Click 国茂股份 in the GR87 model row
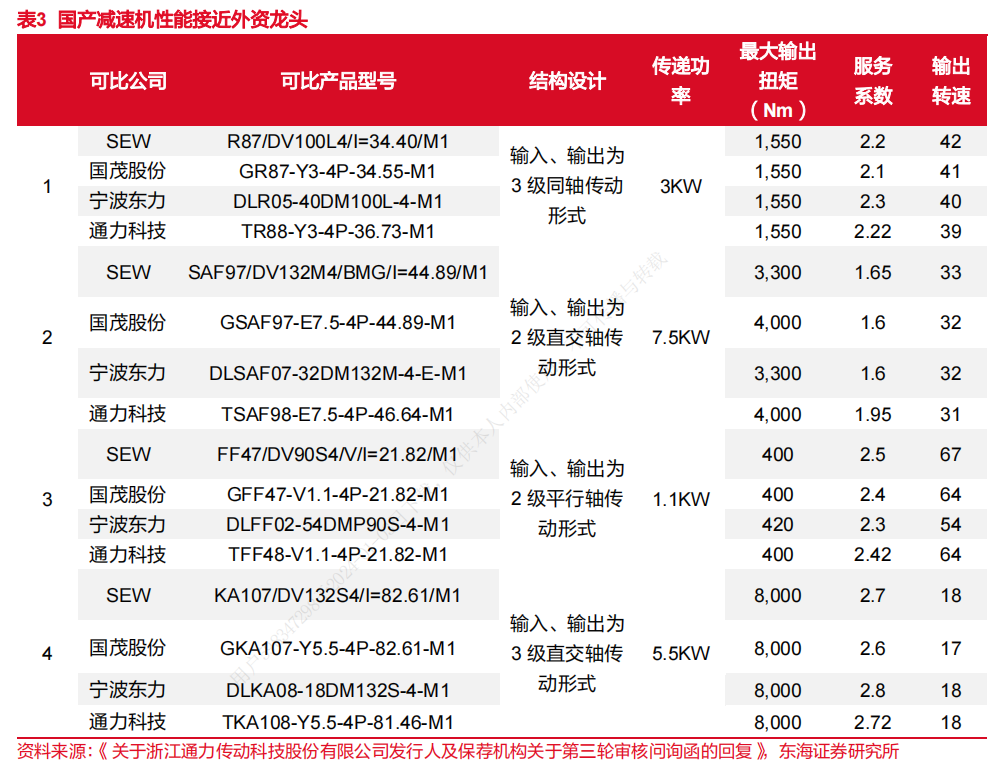The image size is (998, 777). click(128, 171)
